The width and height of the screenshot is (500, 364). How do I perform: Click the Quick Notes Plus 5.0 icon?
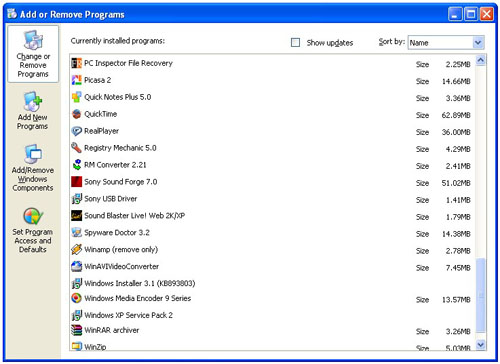coord(76,97)
